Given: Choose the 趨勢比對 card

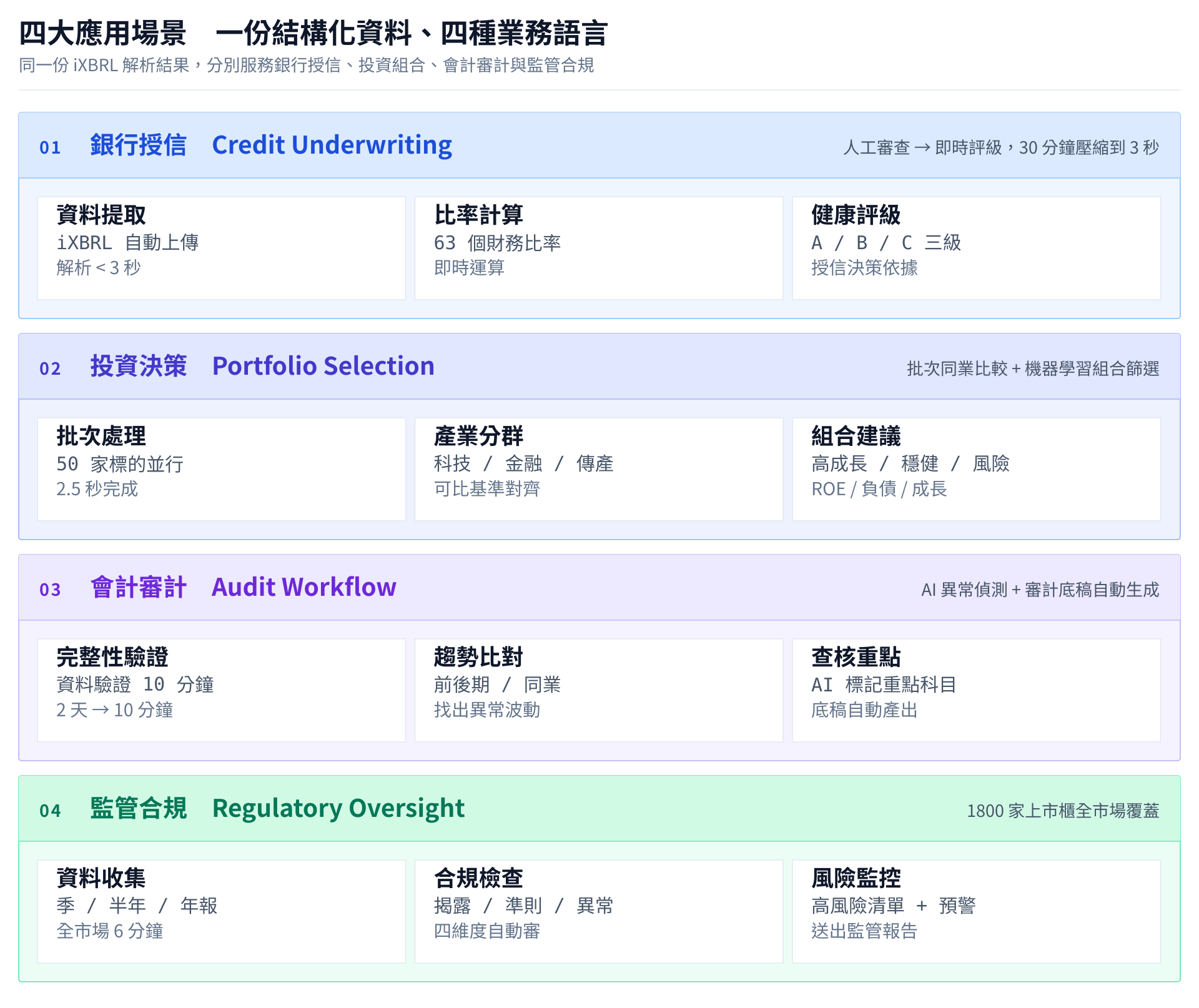Looking at the screenshot, I should (x=599, y=690).
